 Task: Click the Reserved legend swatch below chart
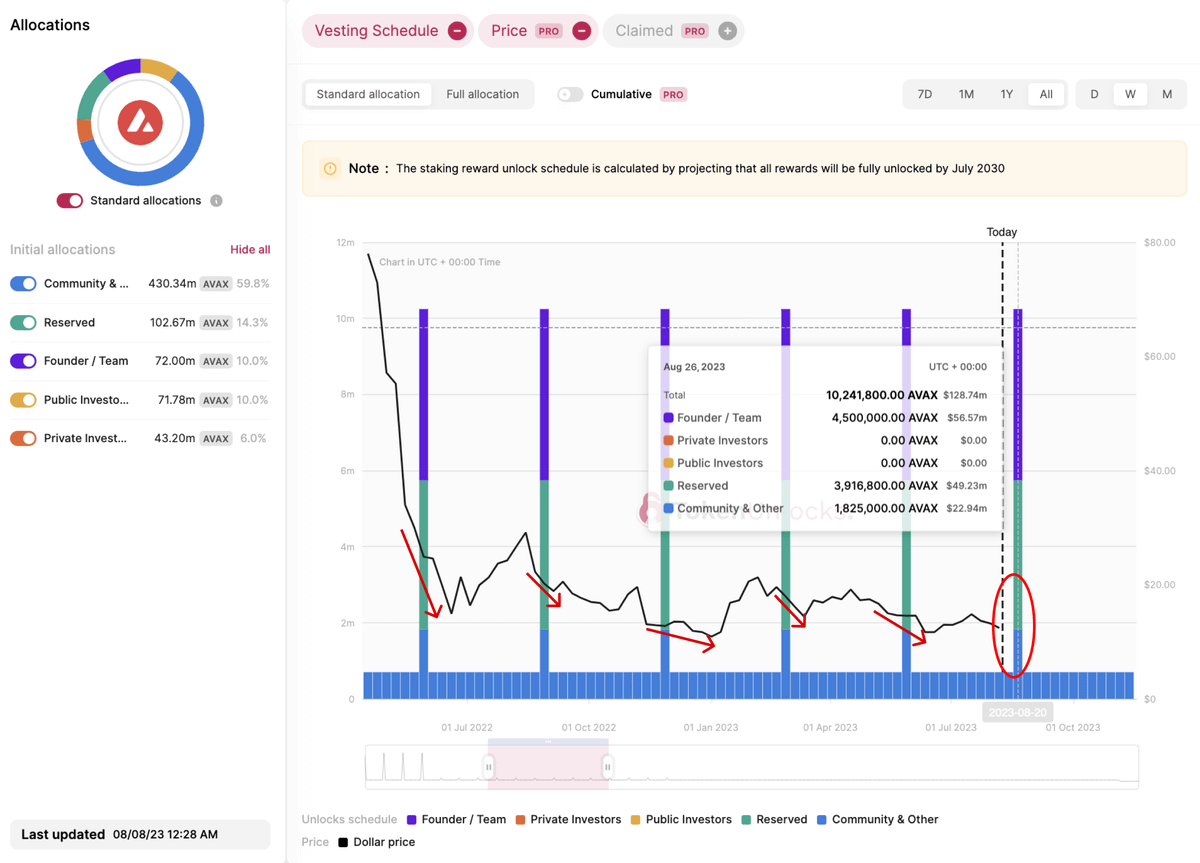click(747, 820)
